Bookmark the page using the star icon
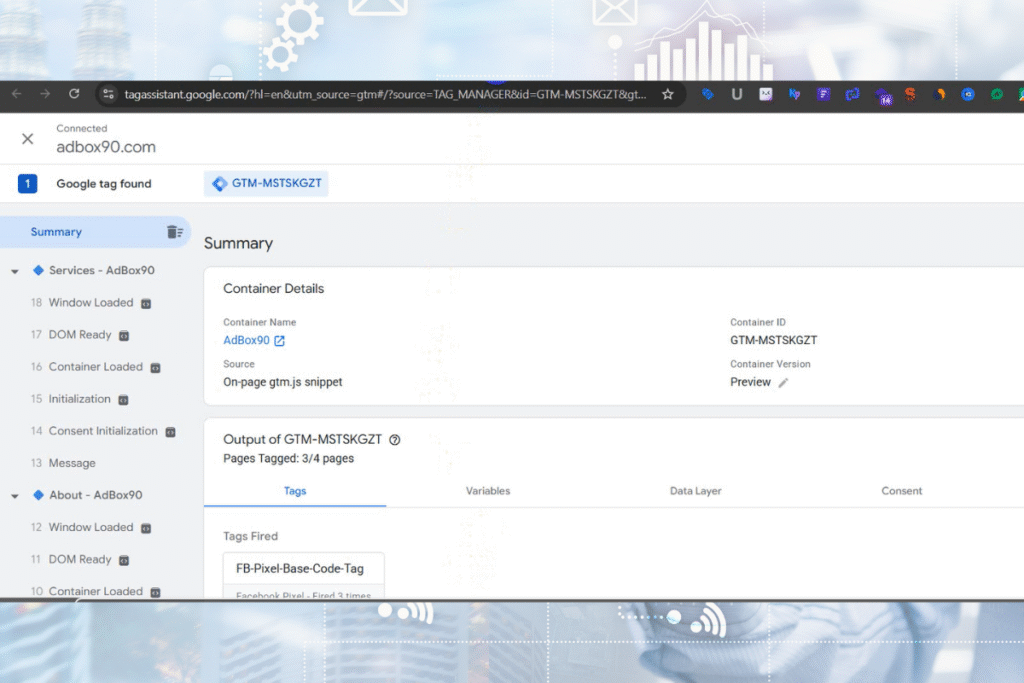 tap(667, 94)
